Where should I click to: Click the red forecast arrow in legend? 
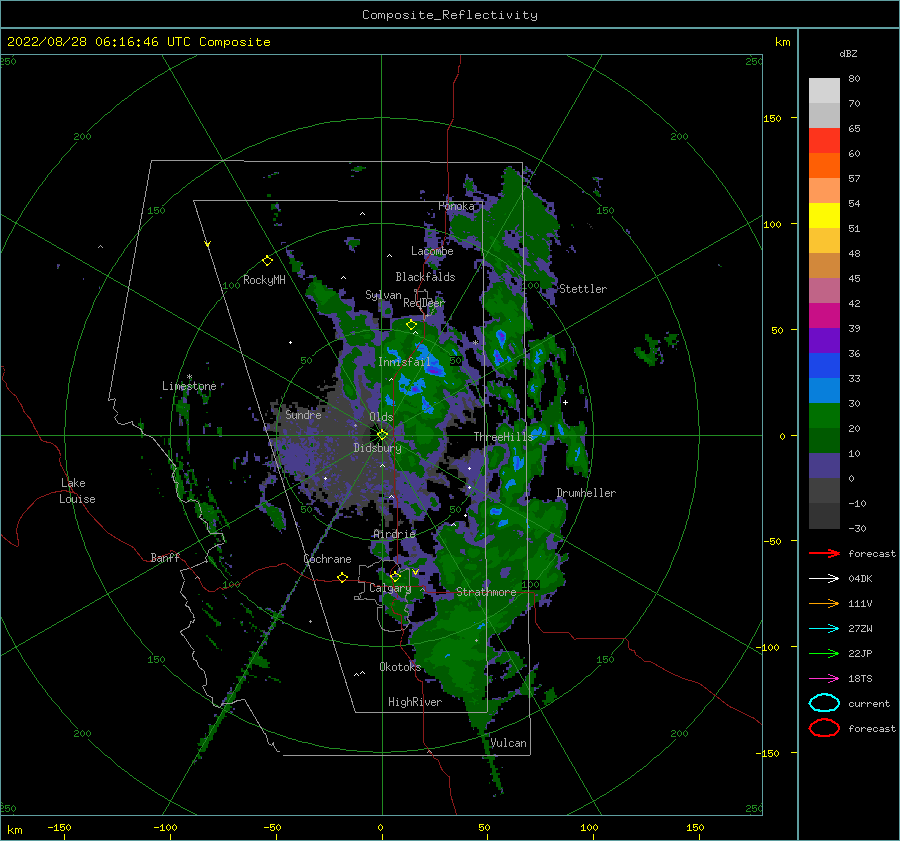824,553
